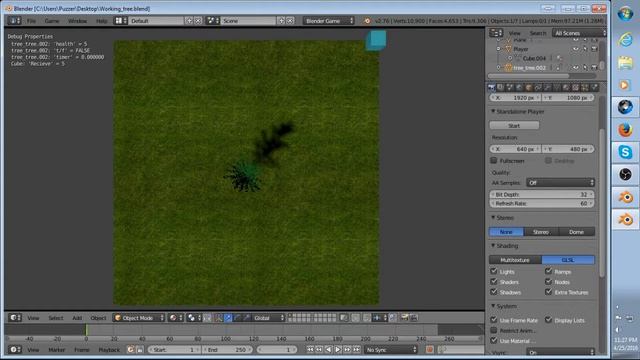Open the Window menu
The image size is (640, 360).
77,21
